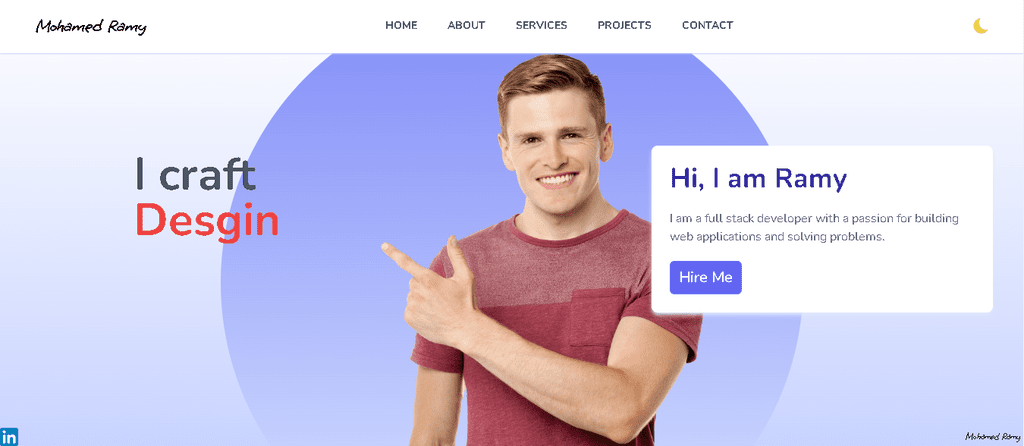This screenshot has width=1024, height=446.
Task: Open the CONTACT navigation link
Action: pos(707,25)
